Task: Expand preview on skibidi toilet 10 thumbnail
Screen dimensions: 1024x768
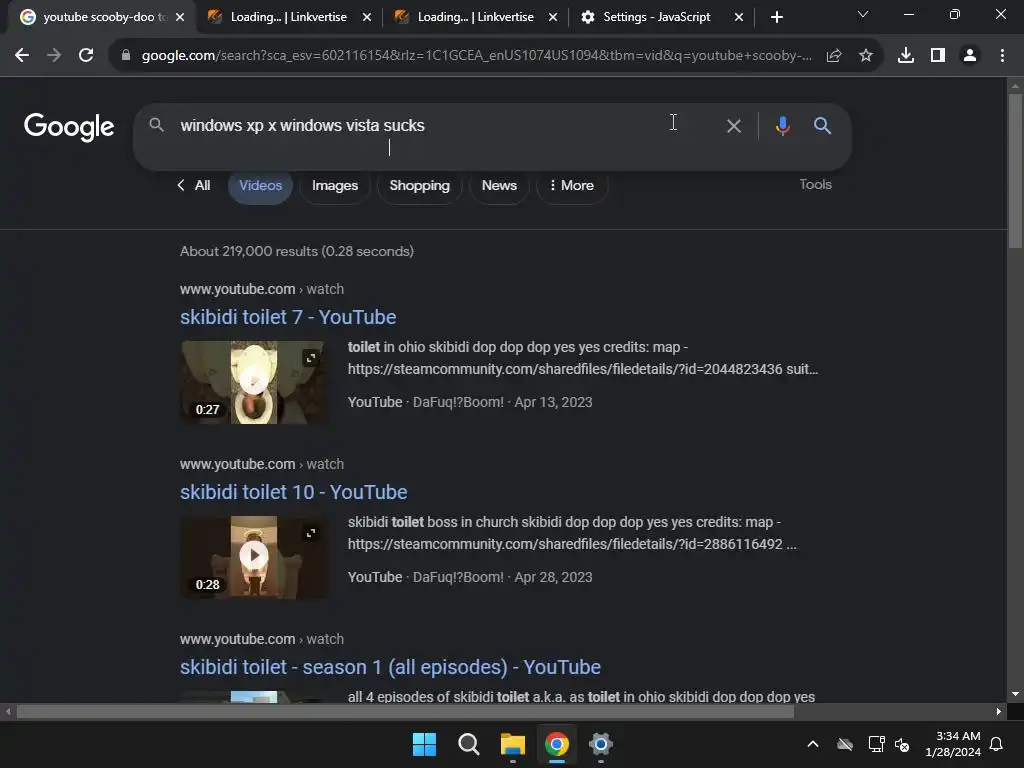Action: coord(311,533)
